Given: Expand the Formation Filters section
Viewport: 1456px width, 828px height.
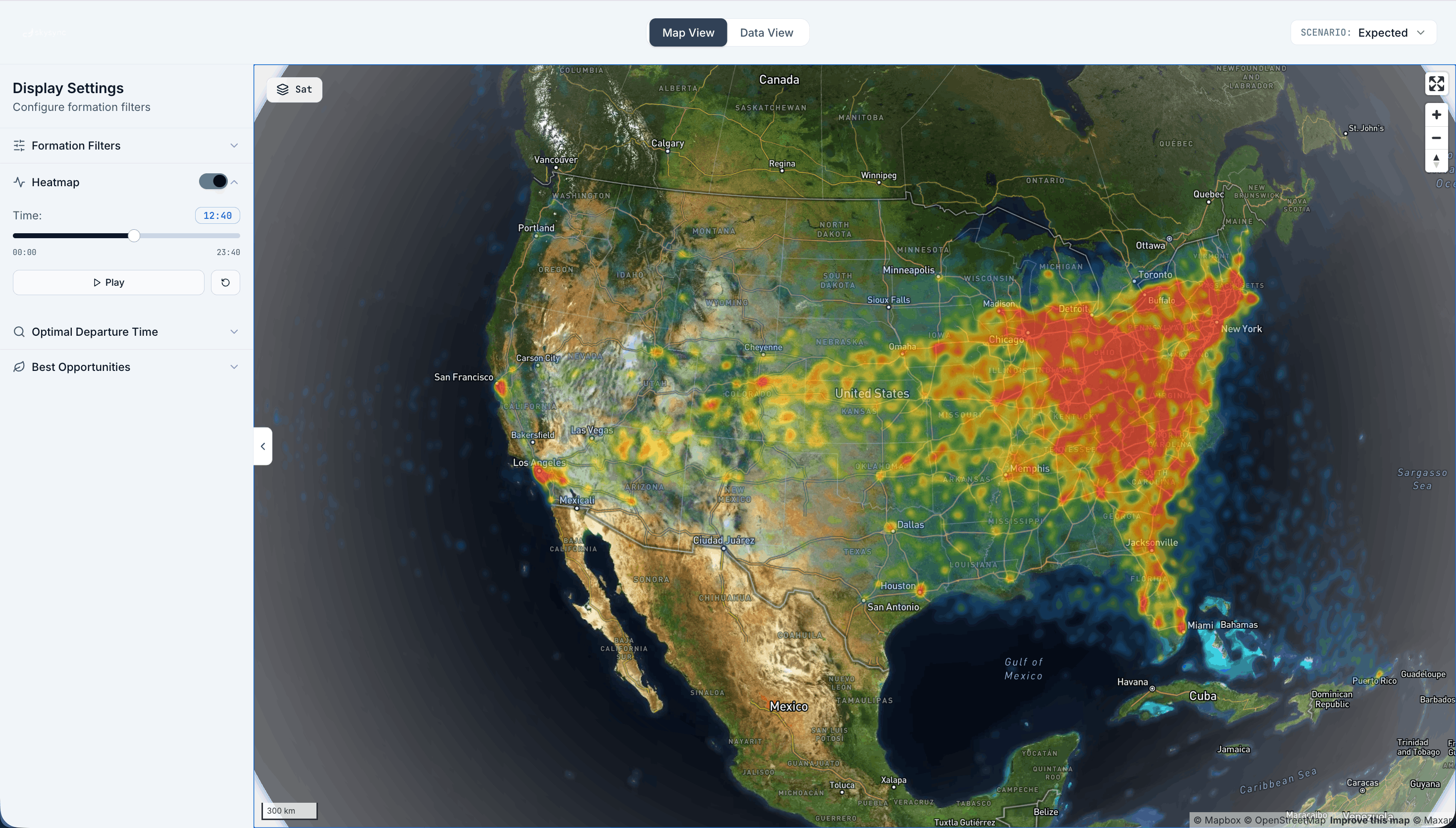Looking at the screenshot, I should pos(234,146).
